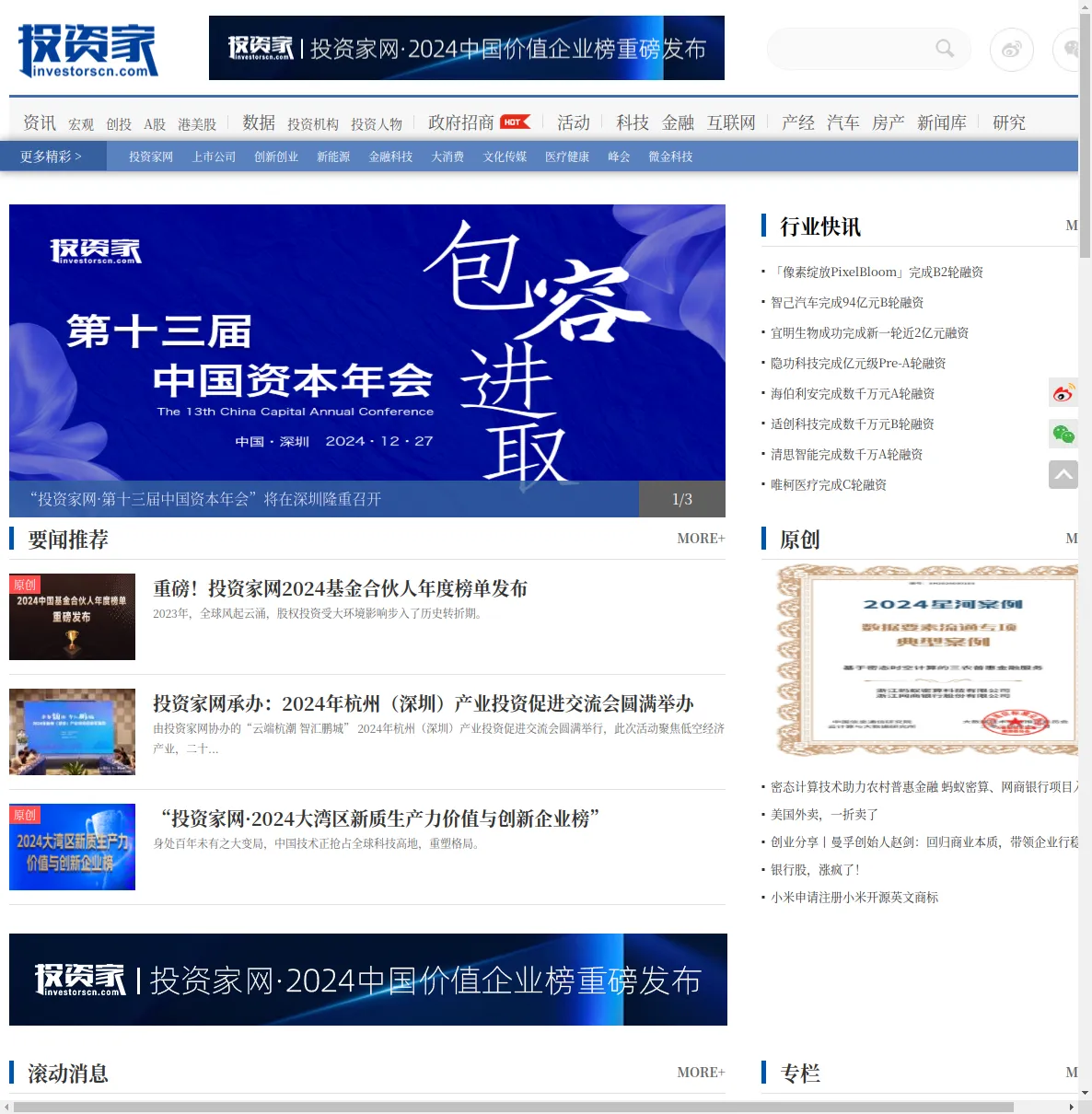Open the A股 menu item
The image size is (1092, 1114).
(155, 124)
